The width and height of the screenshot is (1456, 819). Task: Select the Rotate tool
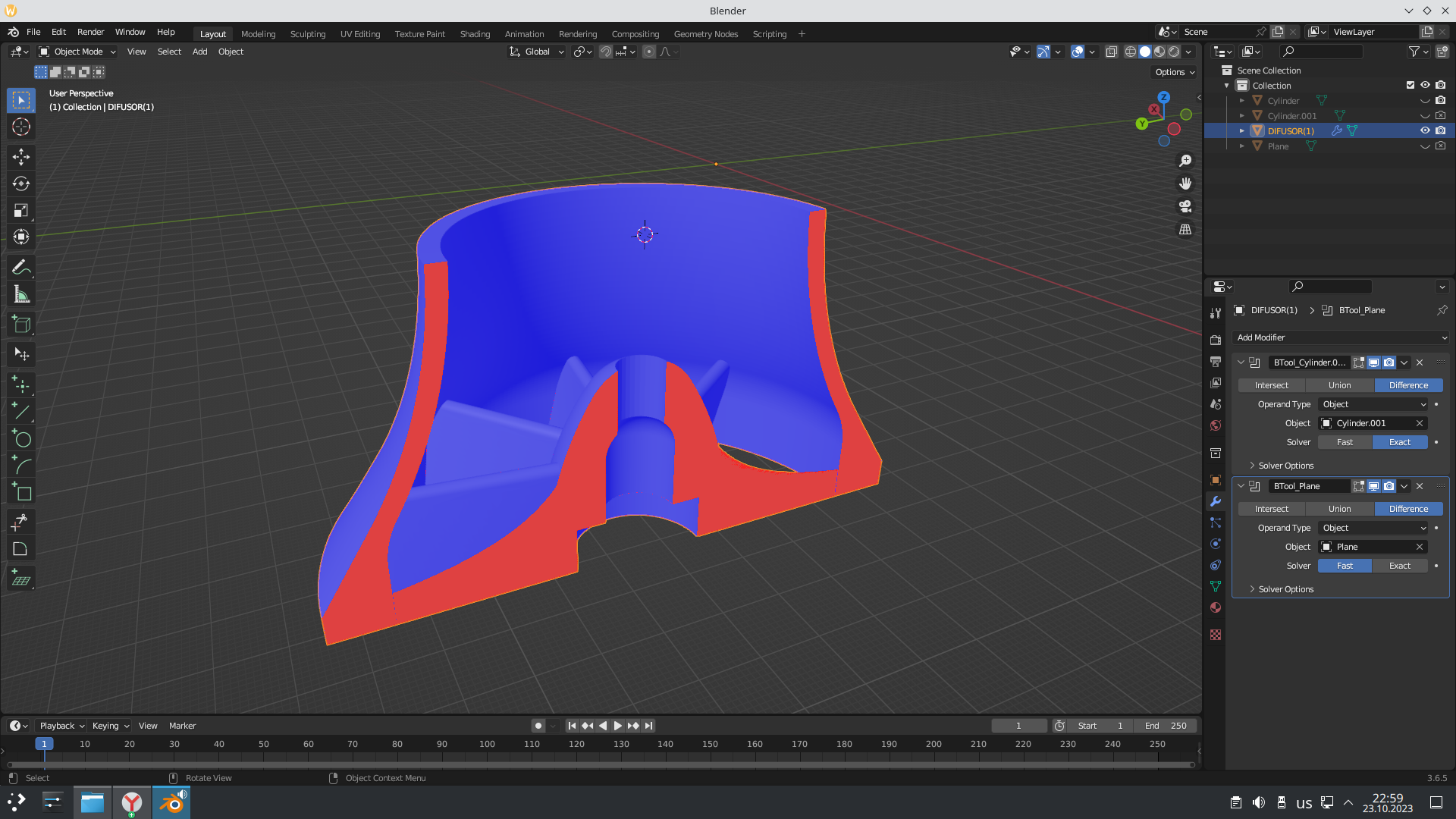(21, 184)
